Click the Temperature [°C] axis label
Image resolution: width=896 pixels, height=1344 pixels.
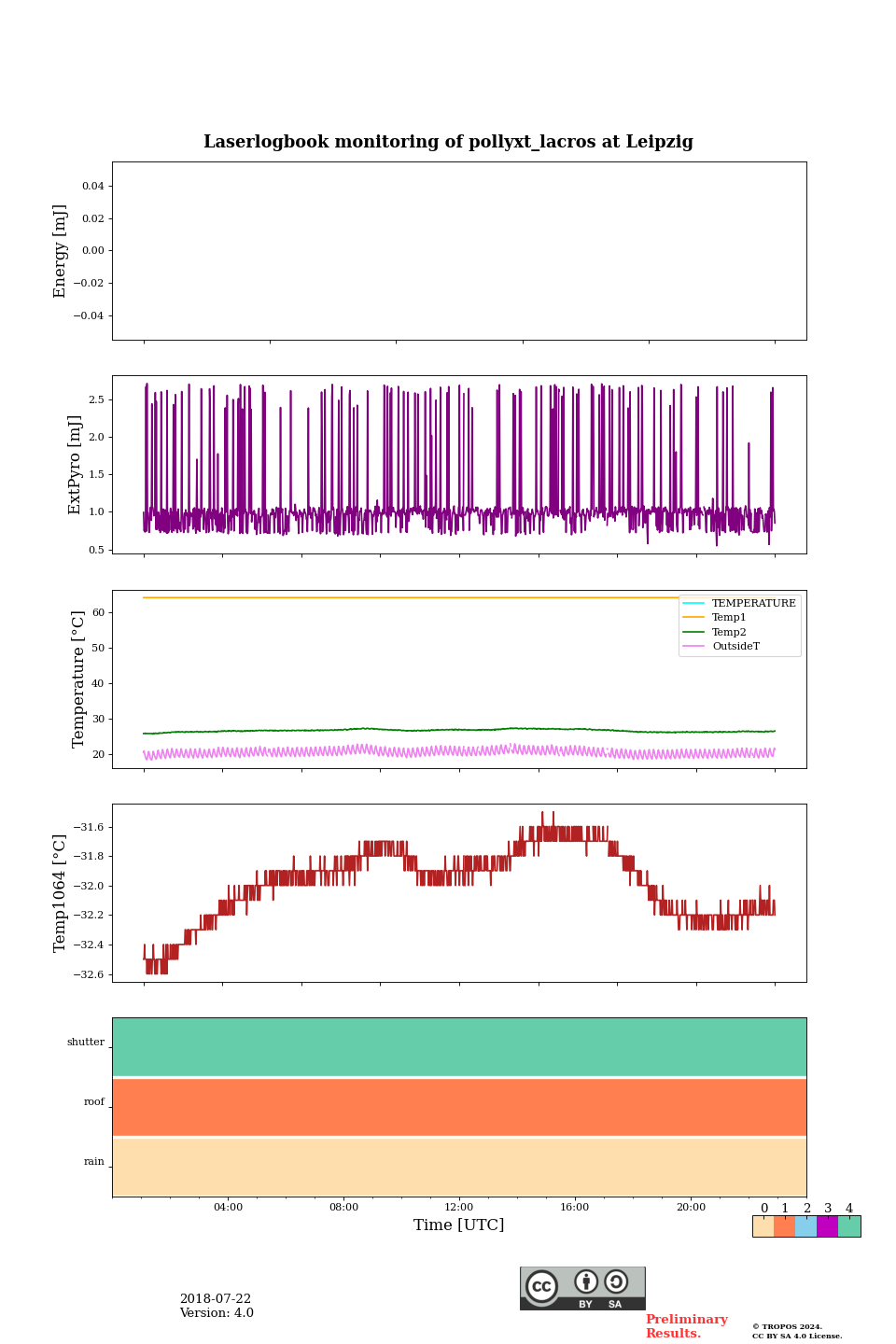pos(78,679)
